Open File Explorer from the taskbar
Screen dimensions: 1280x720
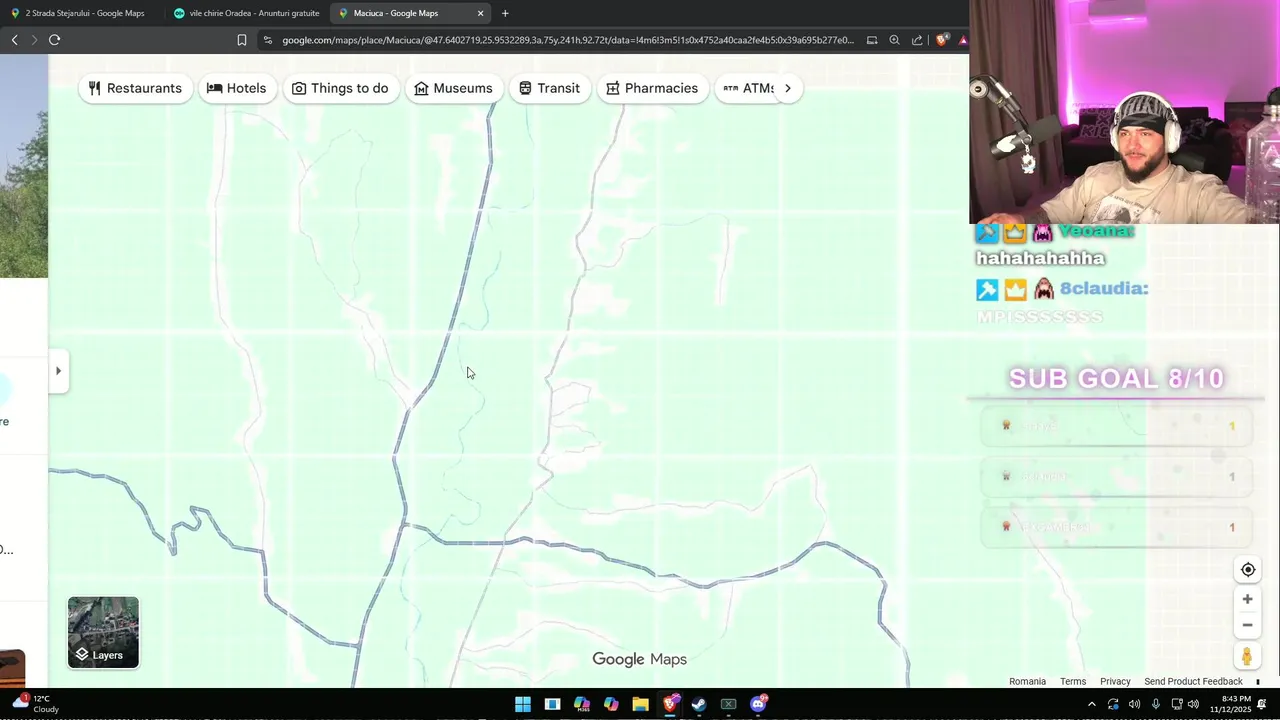point(641,704)
